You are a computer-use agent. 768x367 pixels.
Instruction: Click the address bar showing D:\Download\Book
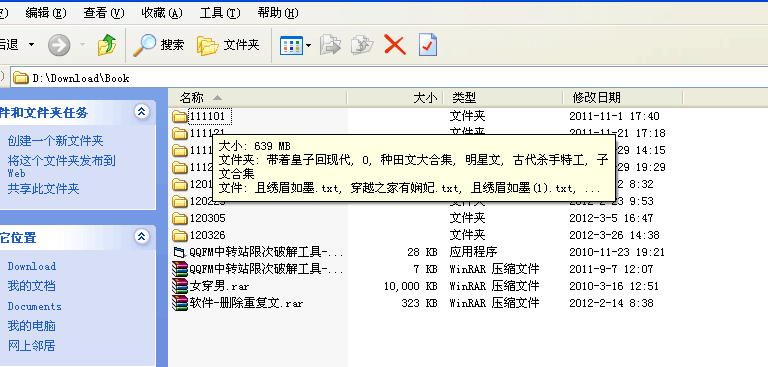[x=389, y=78]
